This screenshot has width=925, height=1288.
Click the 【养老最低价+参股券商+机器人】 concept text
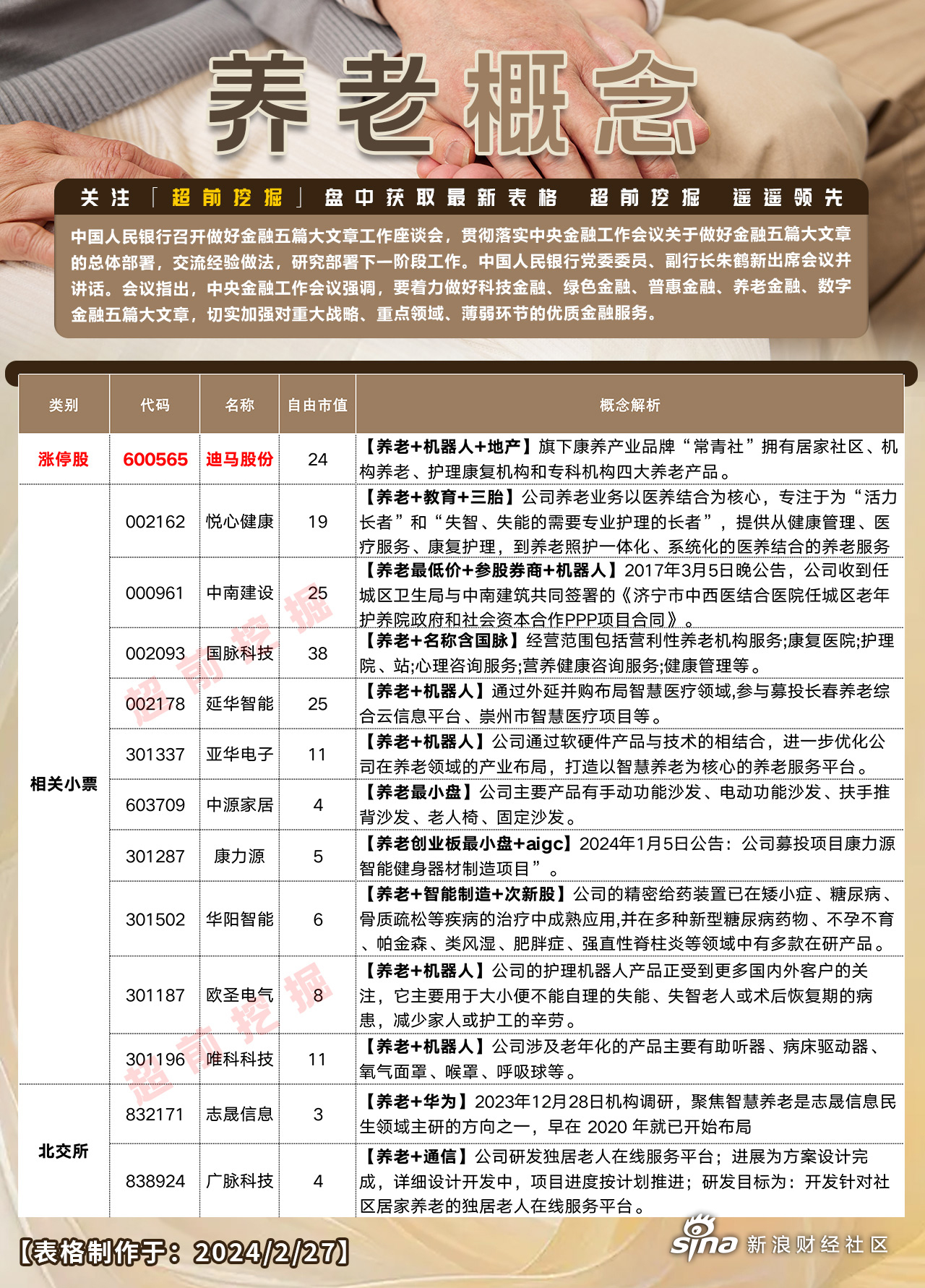pyautogui.click(x=491, y=570)
